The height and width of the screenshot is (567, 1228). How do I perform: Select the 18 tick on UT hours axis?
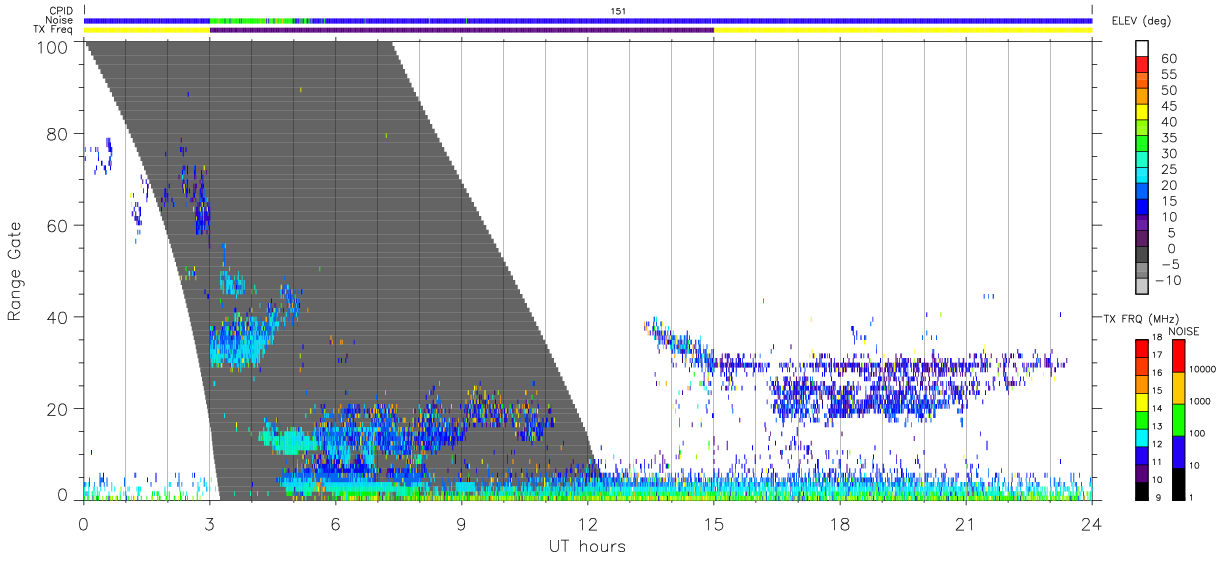(x=840, y=523)
